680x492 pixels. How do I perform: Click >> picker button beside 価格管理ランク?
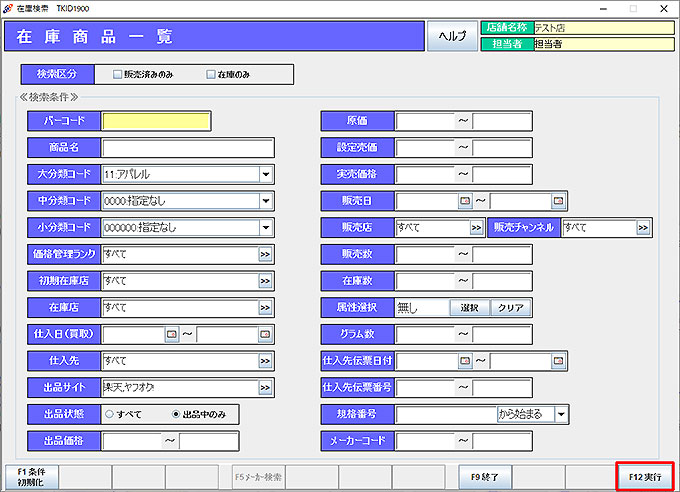pyautogui.click(x=265, y=254)
